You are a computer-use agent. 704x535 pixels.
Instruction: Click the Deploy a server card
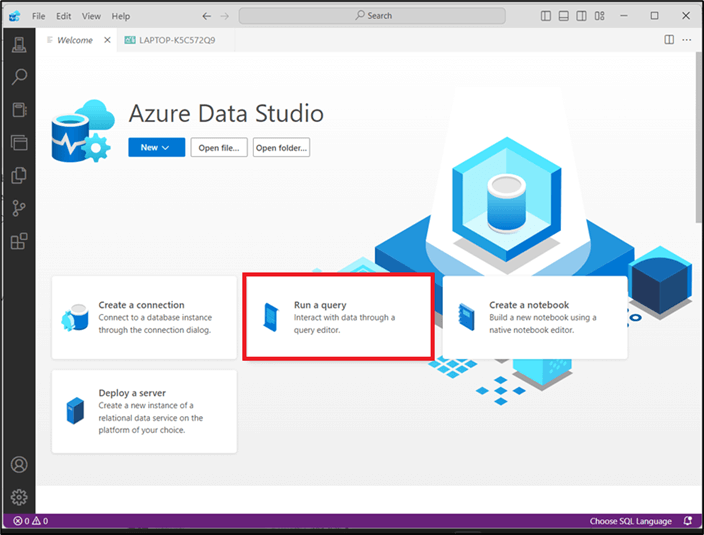[144, 411]
